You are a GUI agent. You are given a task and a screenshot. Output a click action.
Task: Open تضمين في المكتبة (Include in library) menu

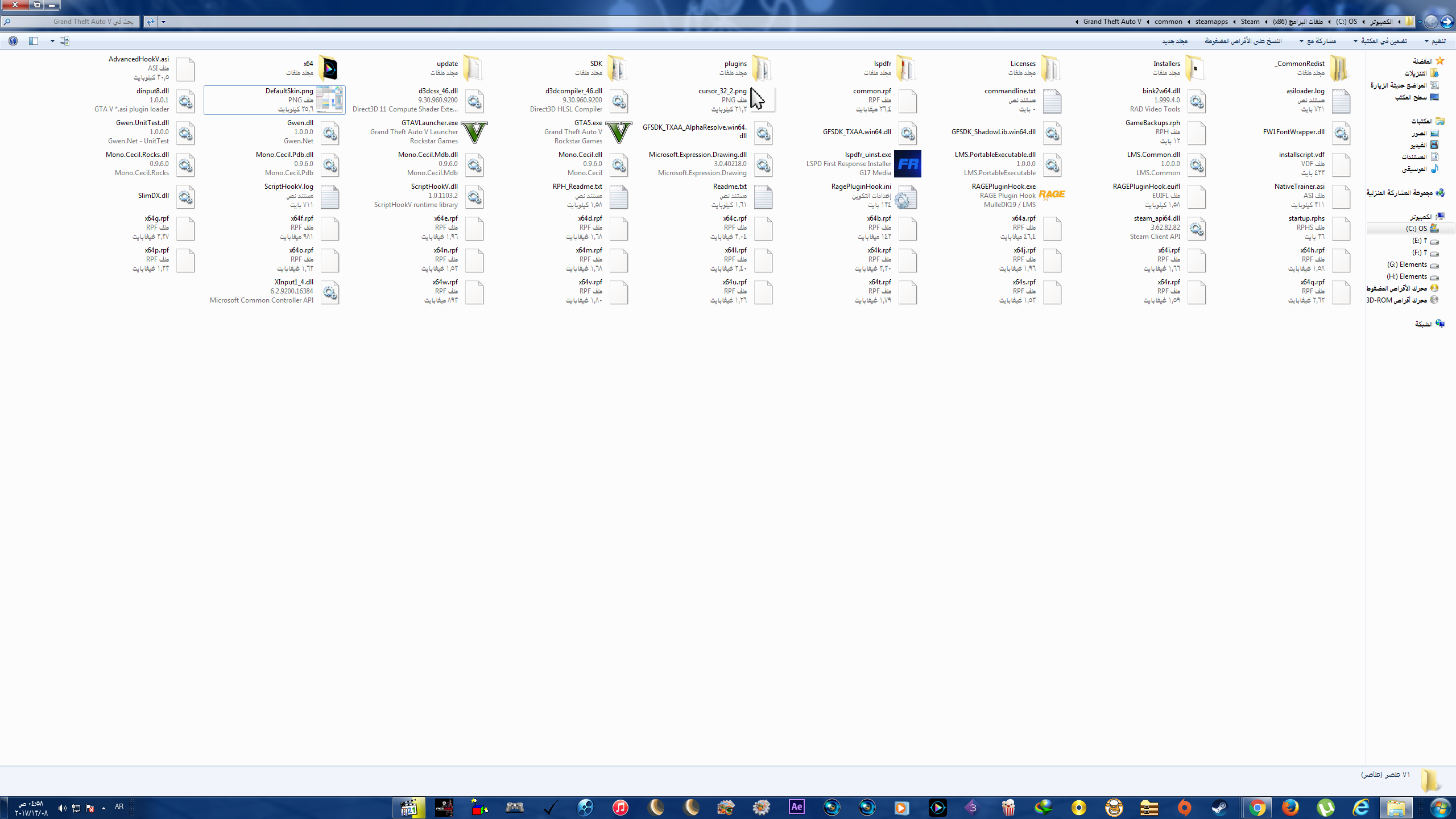click(x=1380, y=41)
